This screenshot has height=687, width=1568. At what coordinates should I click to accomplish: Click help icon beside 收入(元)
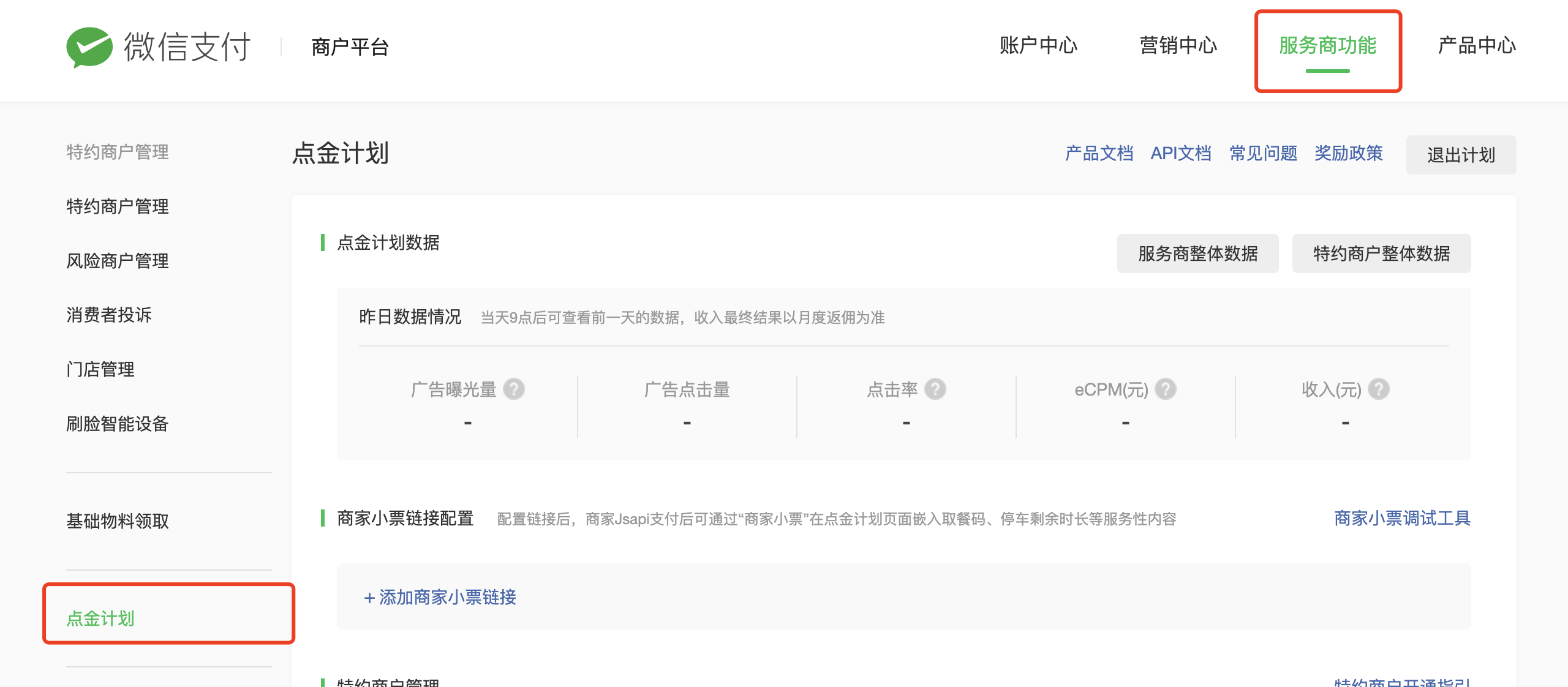(1379, 389)
